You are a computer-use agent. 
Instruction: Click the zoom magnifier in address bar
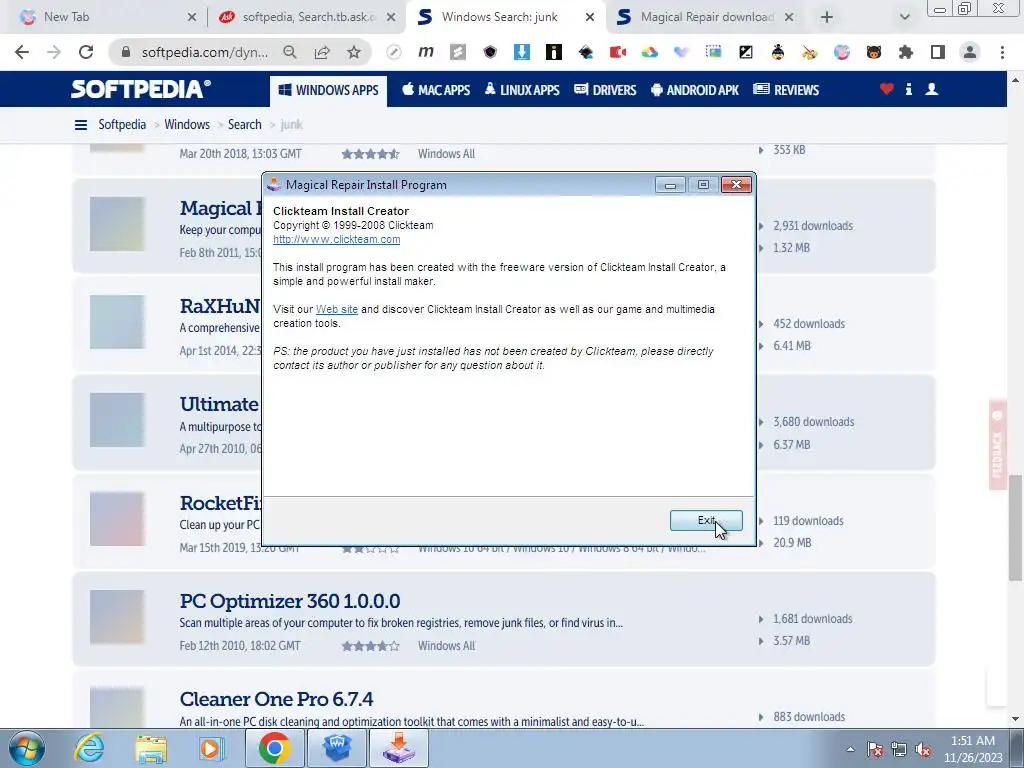tap(290, 52)
